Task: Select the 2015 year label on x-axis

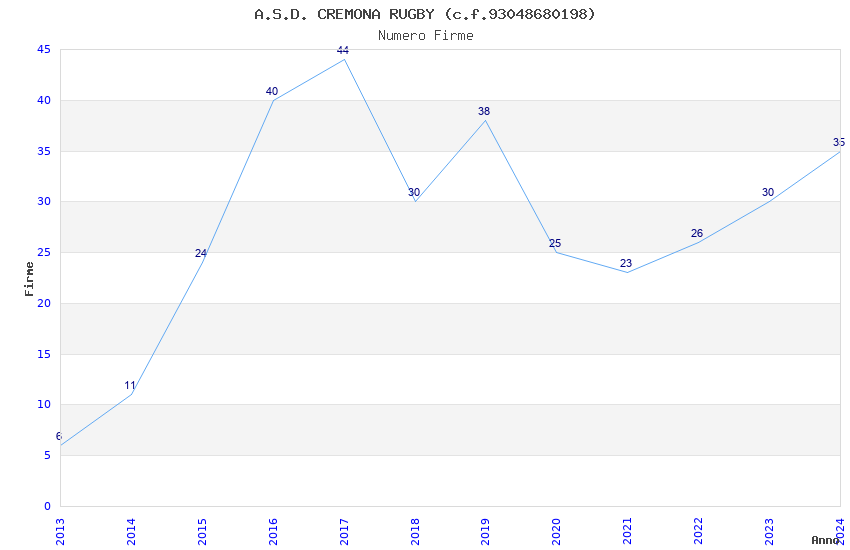Action: coord(202,532)
